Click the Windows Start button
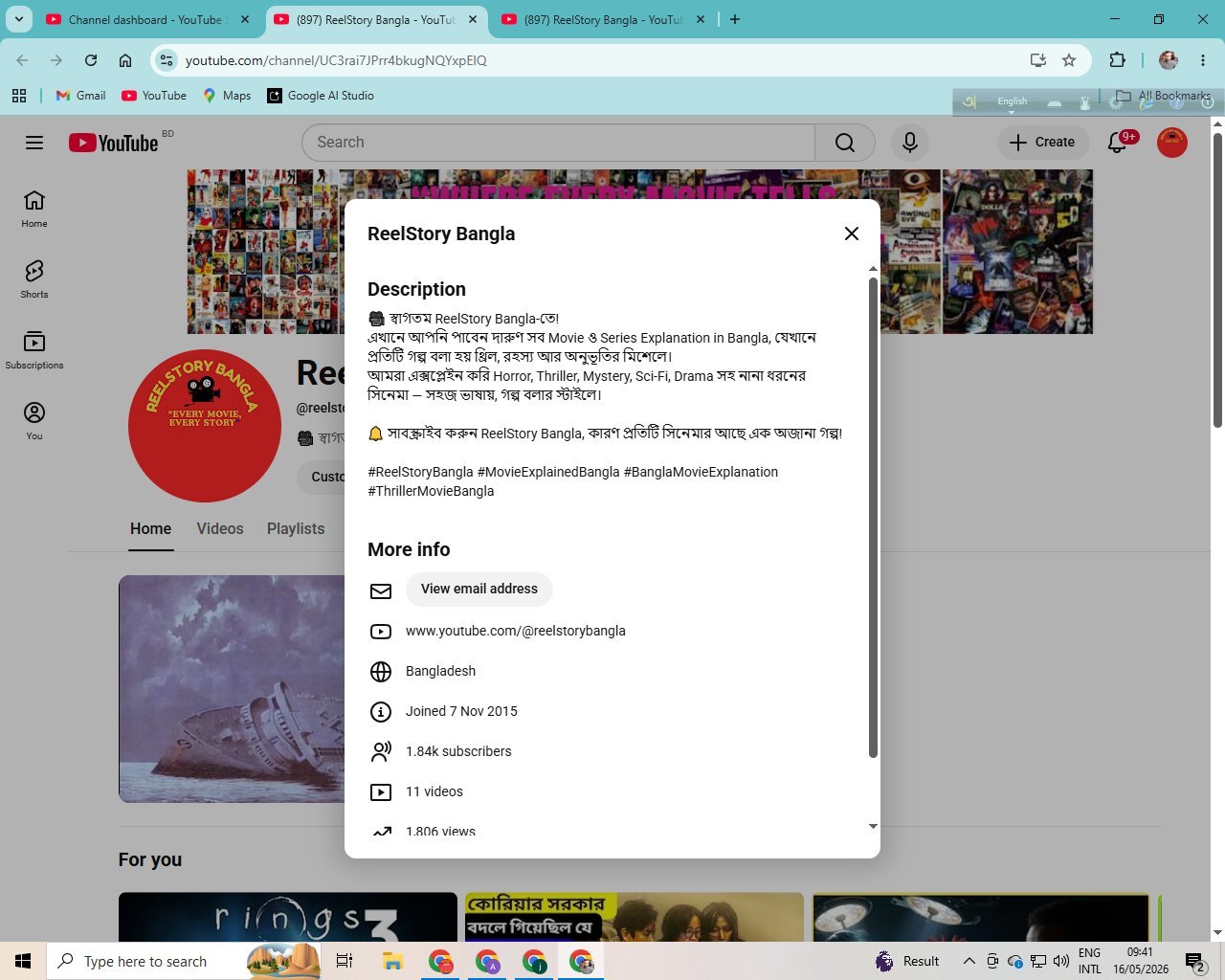 tap(23, 961)
